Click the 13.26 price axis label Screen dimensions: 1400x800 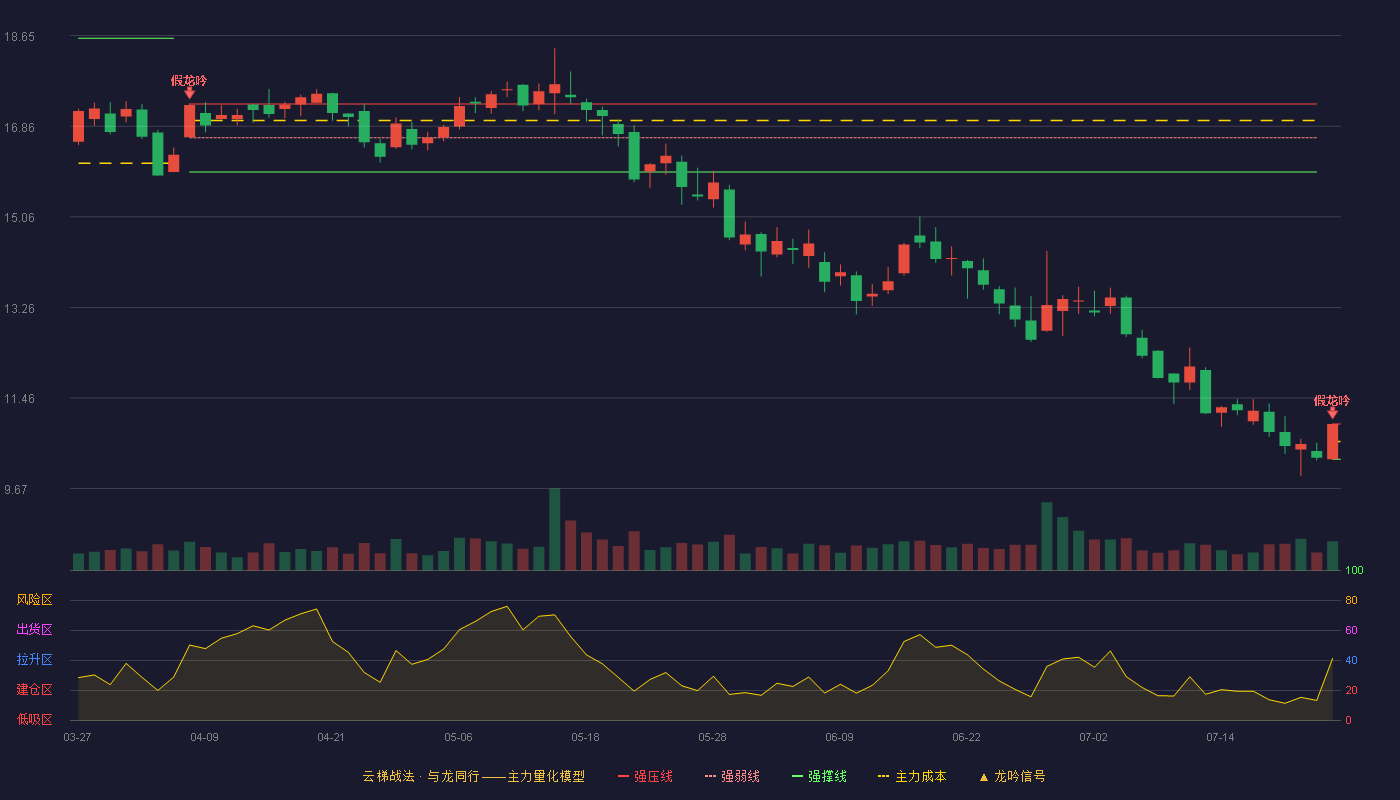[x=19, y=309]
